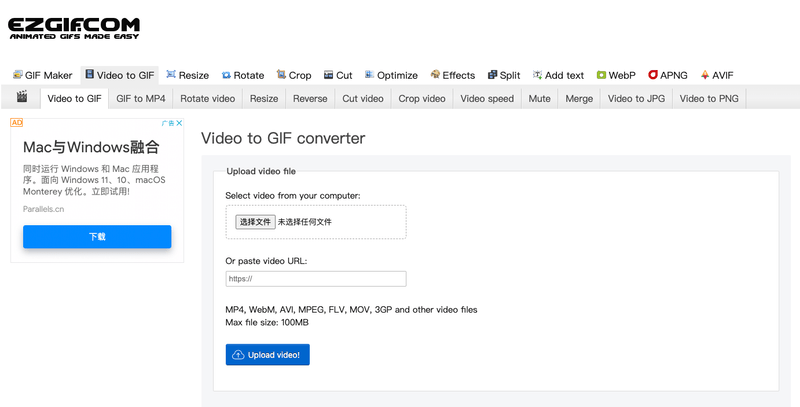
Task: Open the WebP tool
Action: click(x=616, y=75)
